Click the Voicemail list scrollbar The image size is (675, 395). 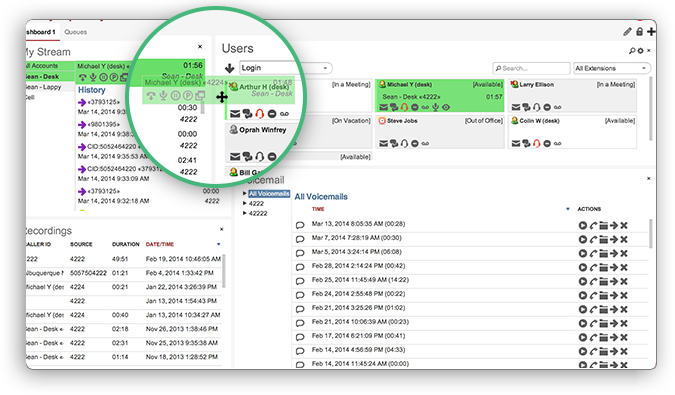651,233
